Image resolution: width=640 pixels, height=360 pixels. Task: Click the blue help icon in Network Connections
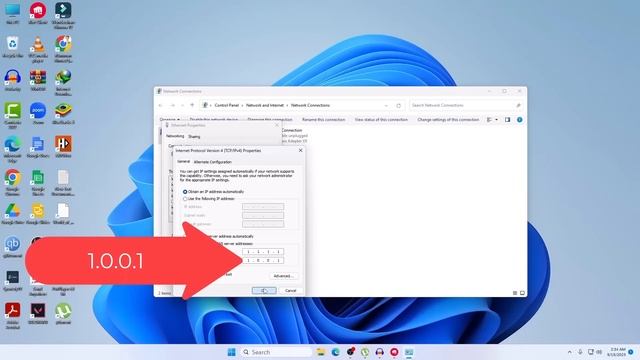click(x=520, y=120)
